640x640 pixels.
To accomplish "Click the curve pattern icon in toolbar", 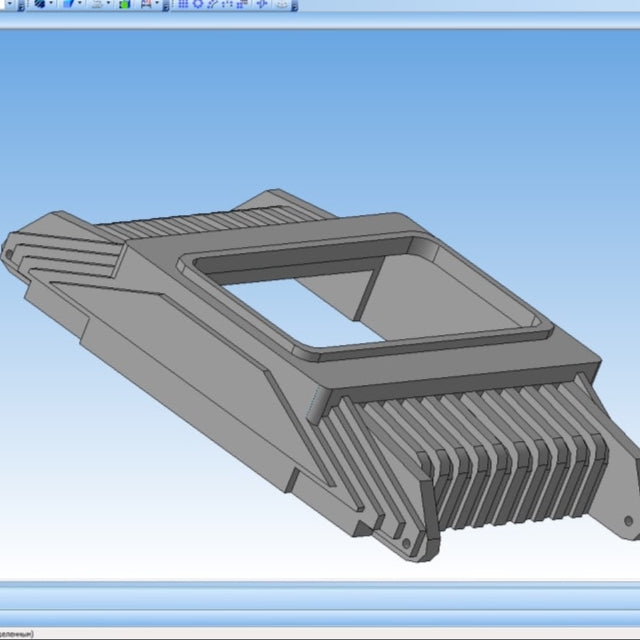I will 211,4.
